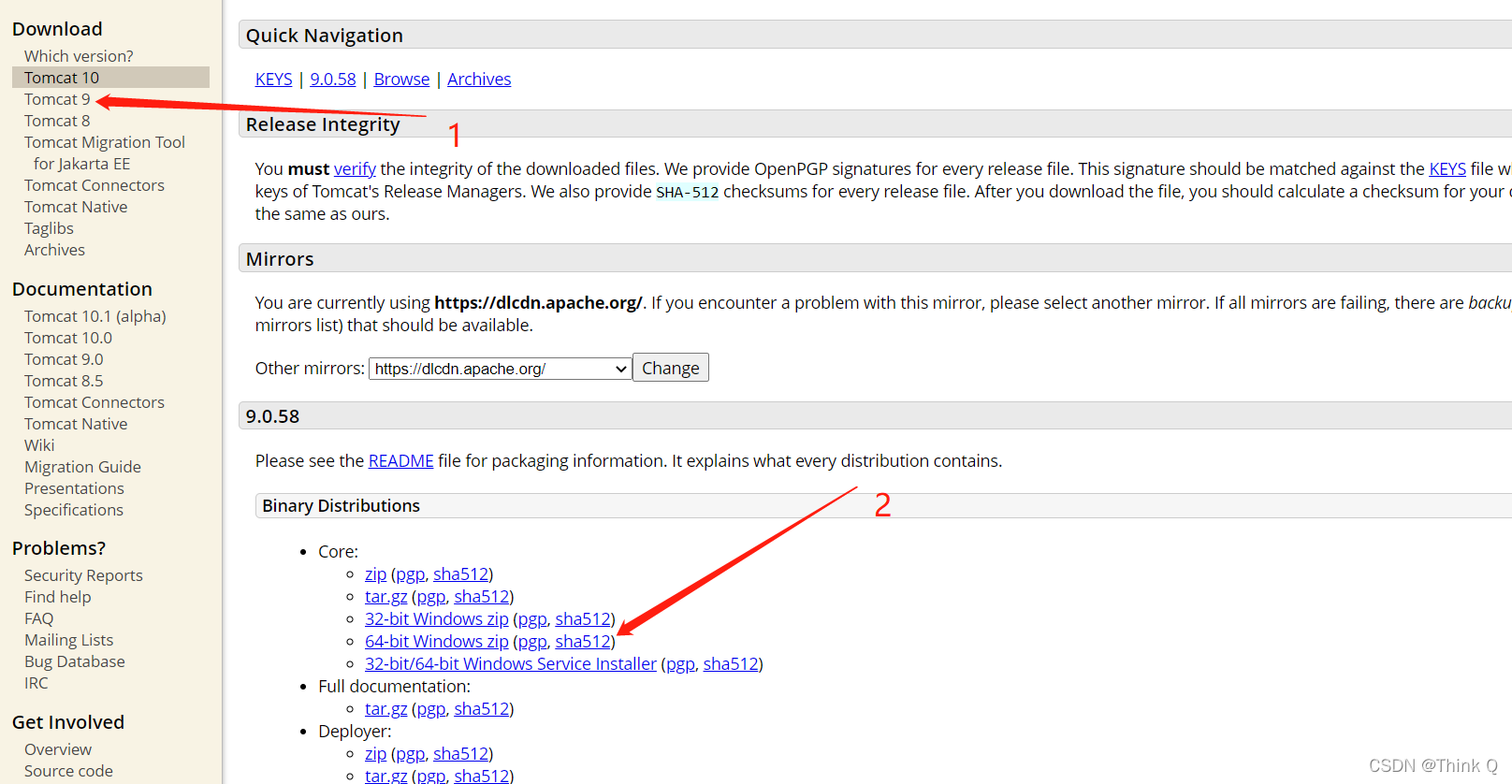Screen dimensions: 1512x784
Task: Open pgp signature for Core tar.gz
Action: point(431,597)
